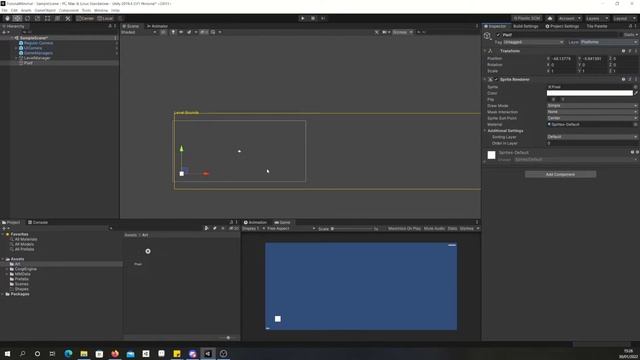
Task: Select the Rotate tool in the toolbar
Action: point(27,18)
